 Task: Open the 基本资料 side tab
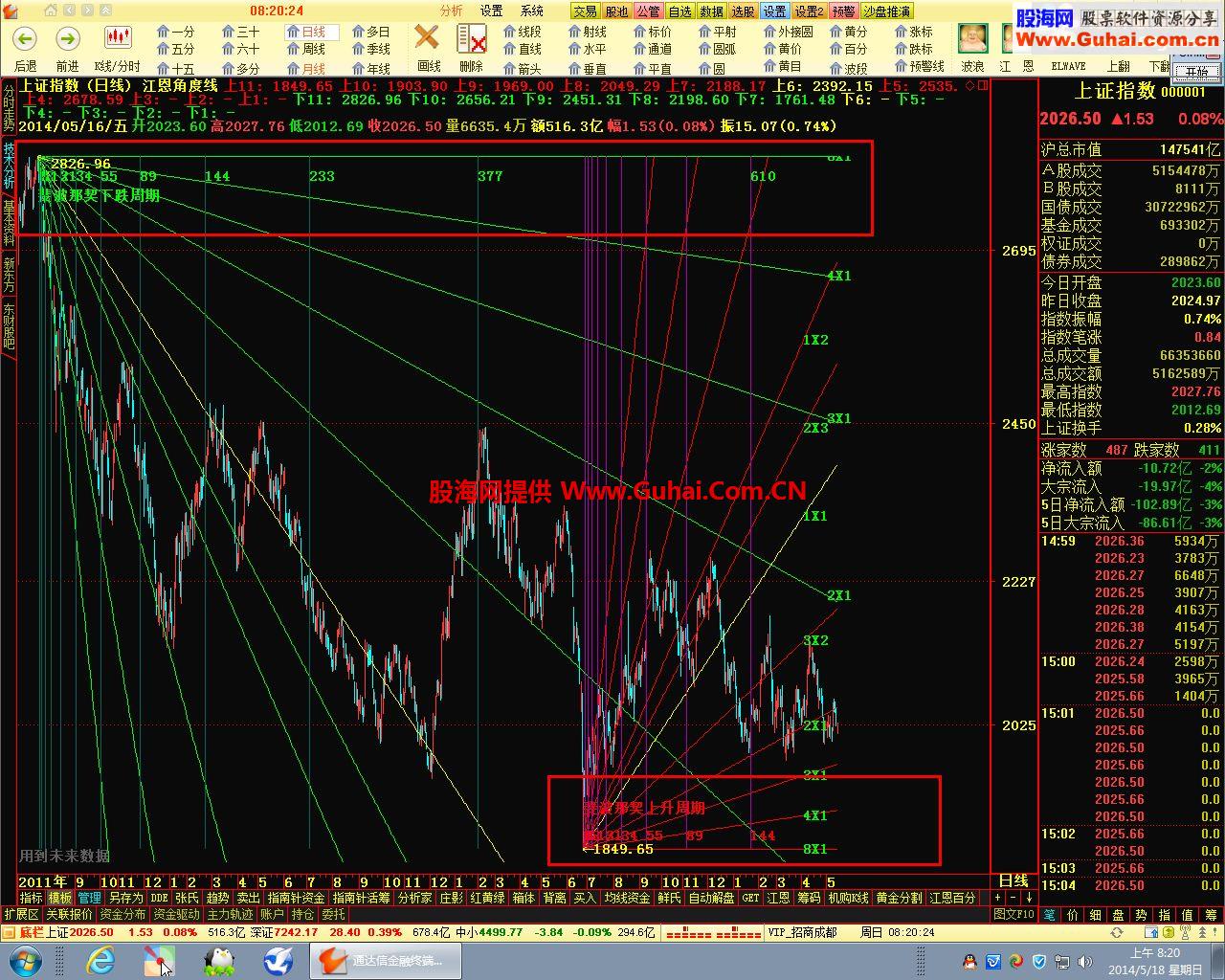9,224
